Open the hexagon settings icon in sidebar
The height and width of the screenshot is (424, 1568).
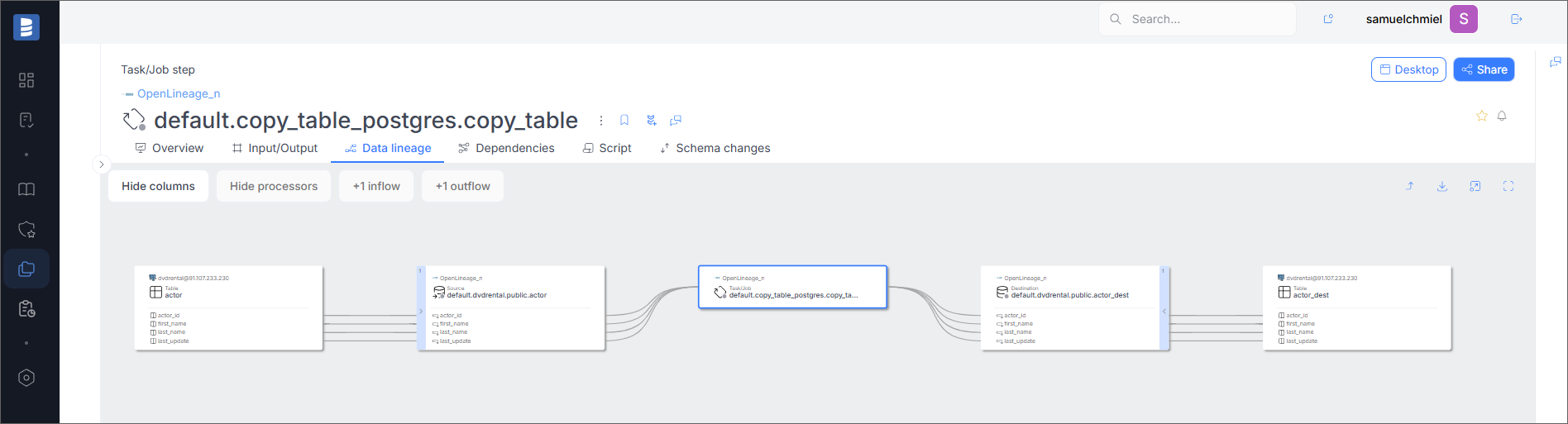26,378
